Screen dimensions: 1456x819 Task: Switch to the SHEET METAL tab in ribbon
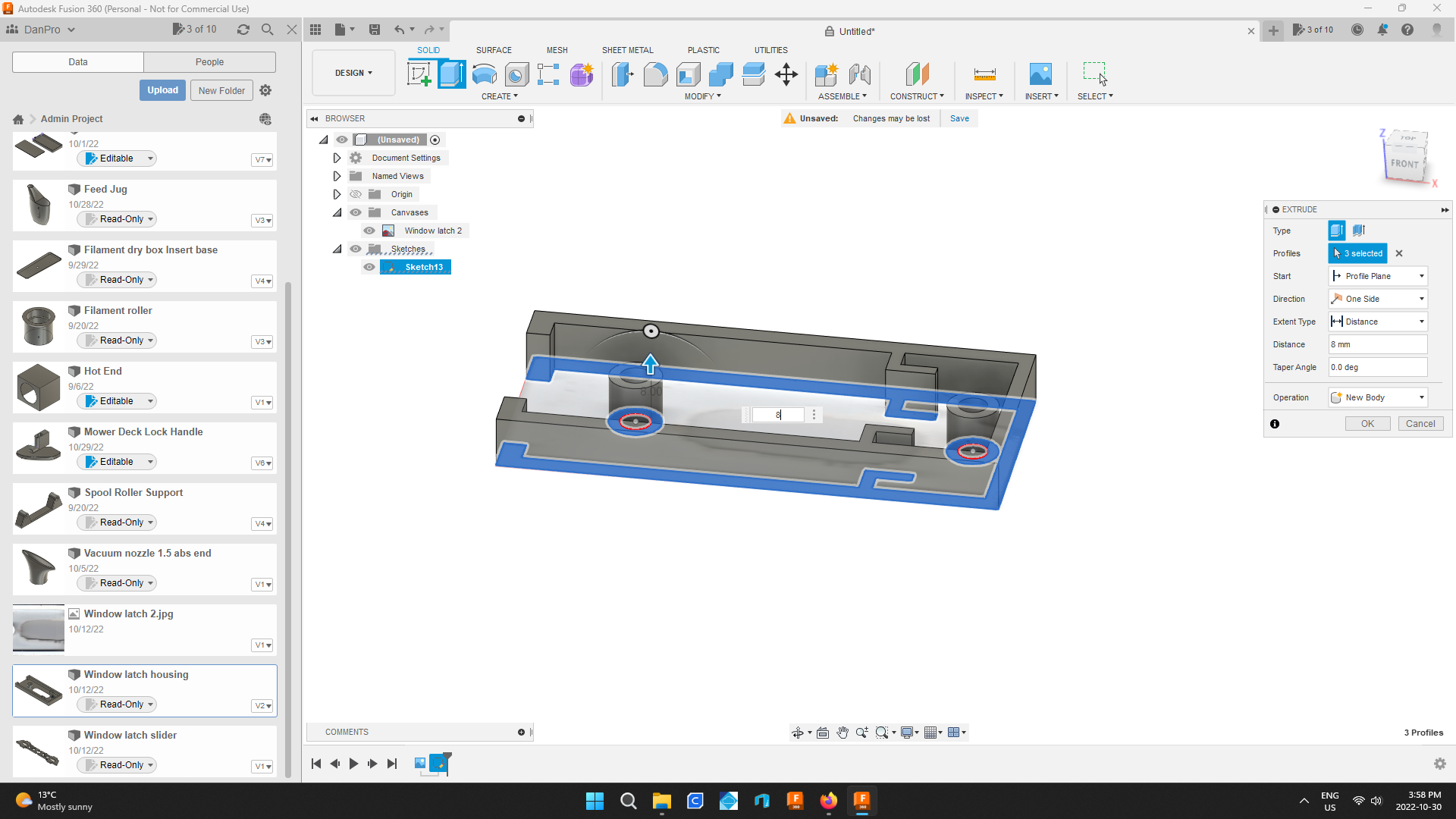coord(628,50)
